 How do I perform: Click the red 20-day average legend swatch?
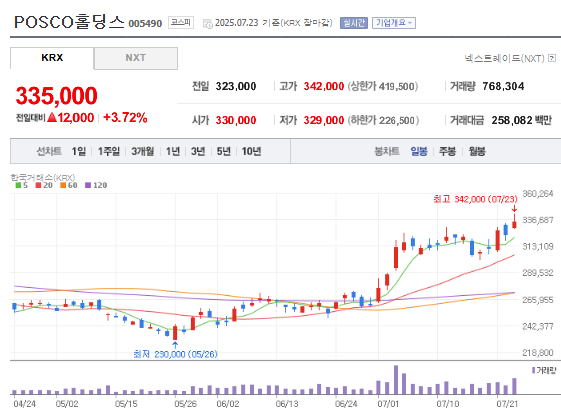(x=38, y=185)
